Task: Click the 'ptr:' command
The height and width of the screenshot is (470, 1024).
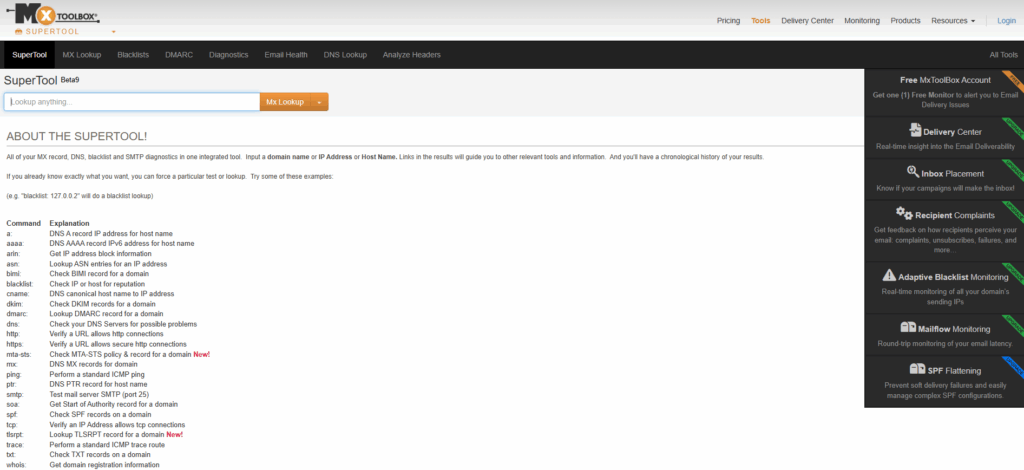Action: [11, 384]
